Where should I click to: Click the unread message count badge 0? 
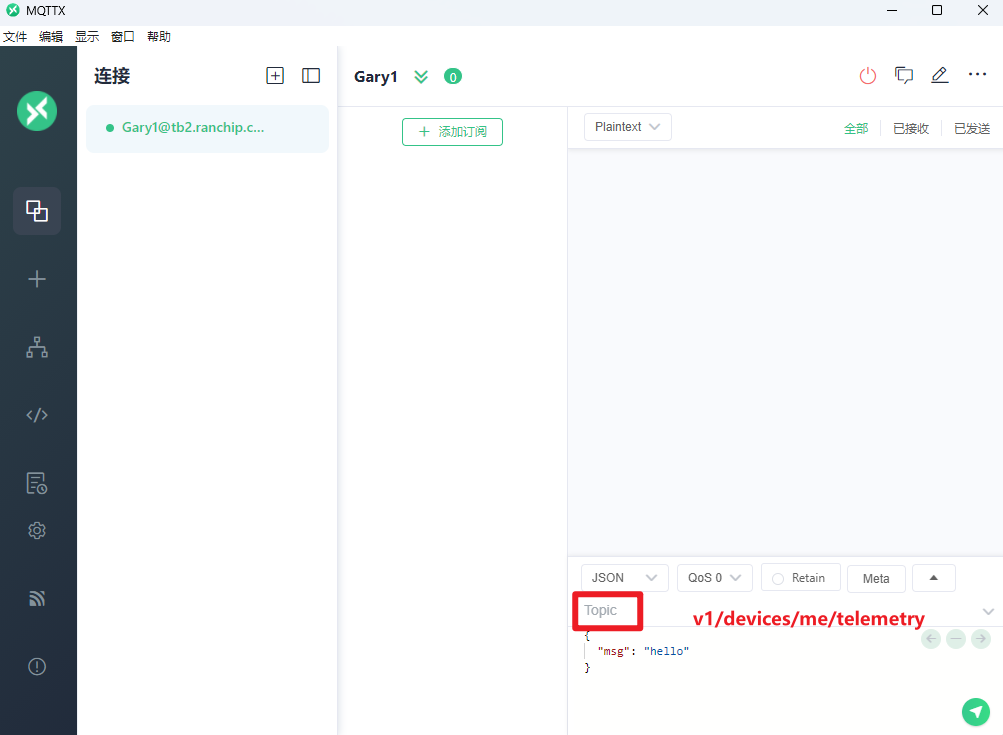click(x=453, y=77)
